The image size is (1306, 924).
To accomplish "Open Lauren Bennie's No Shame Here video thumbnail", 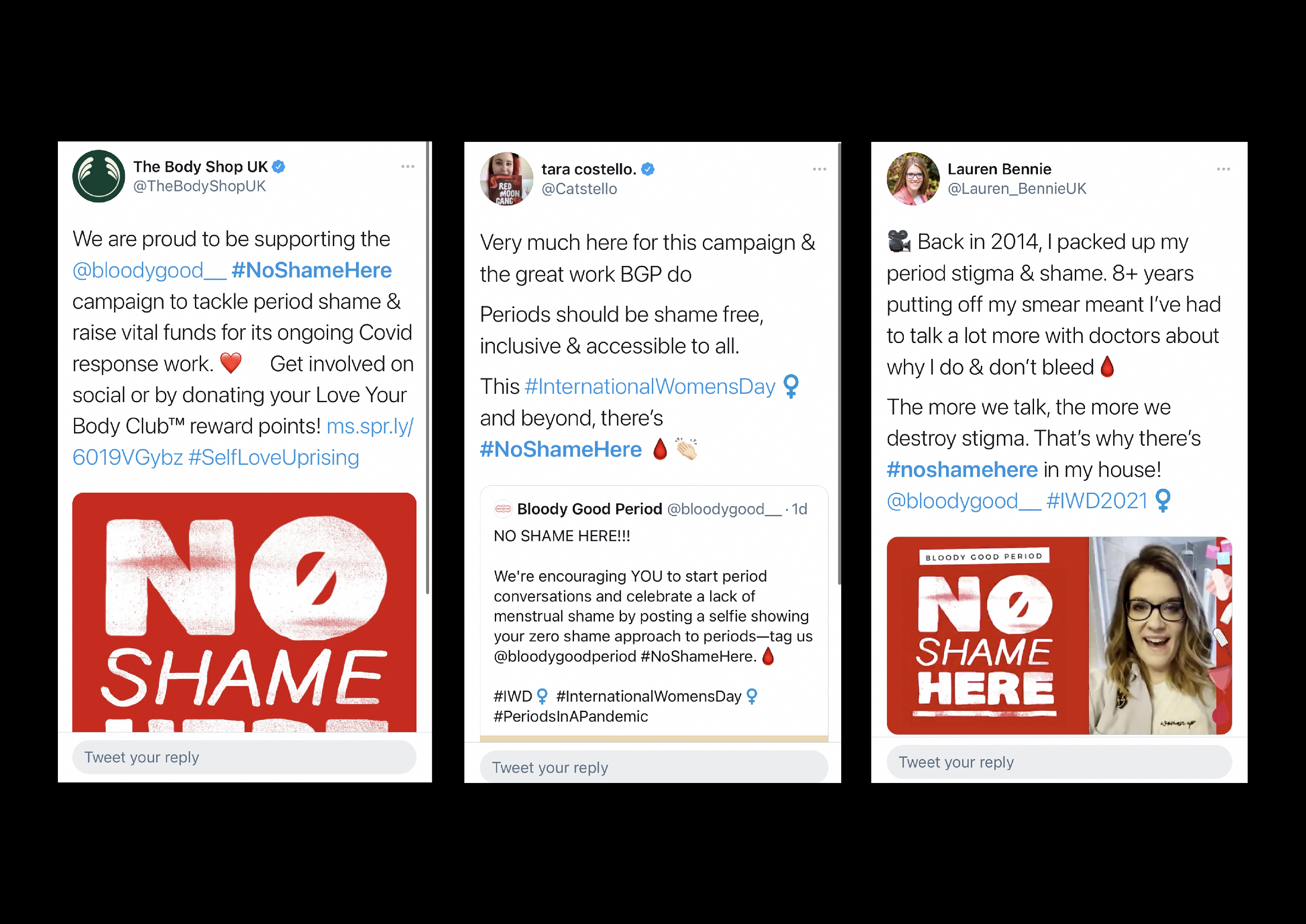I will pyautogui.click(x=1059, y=635).
